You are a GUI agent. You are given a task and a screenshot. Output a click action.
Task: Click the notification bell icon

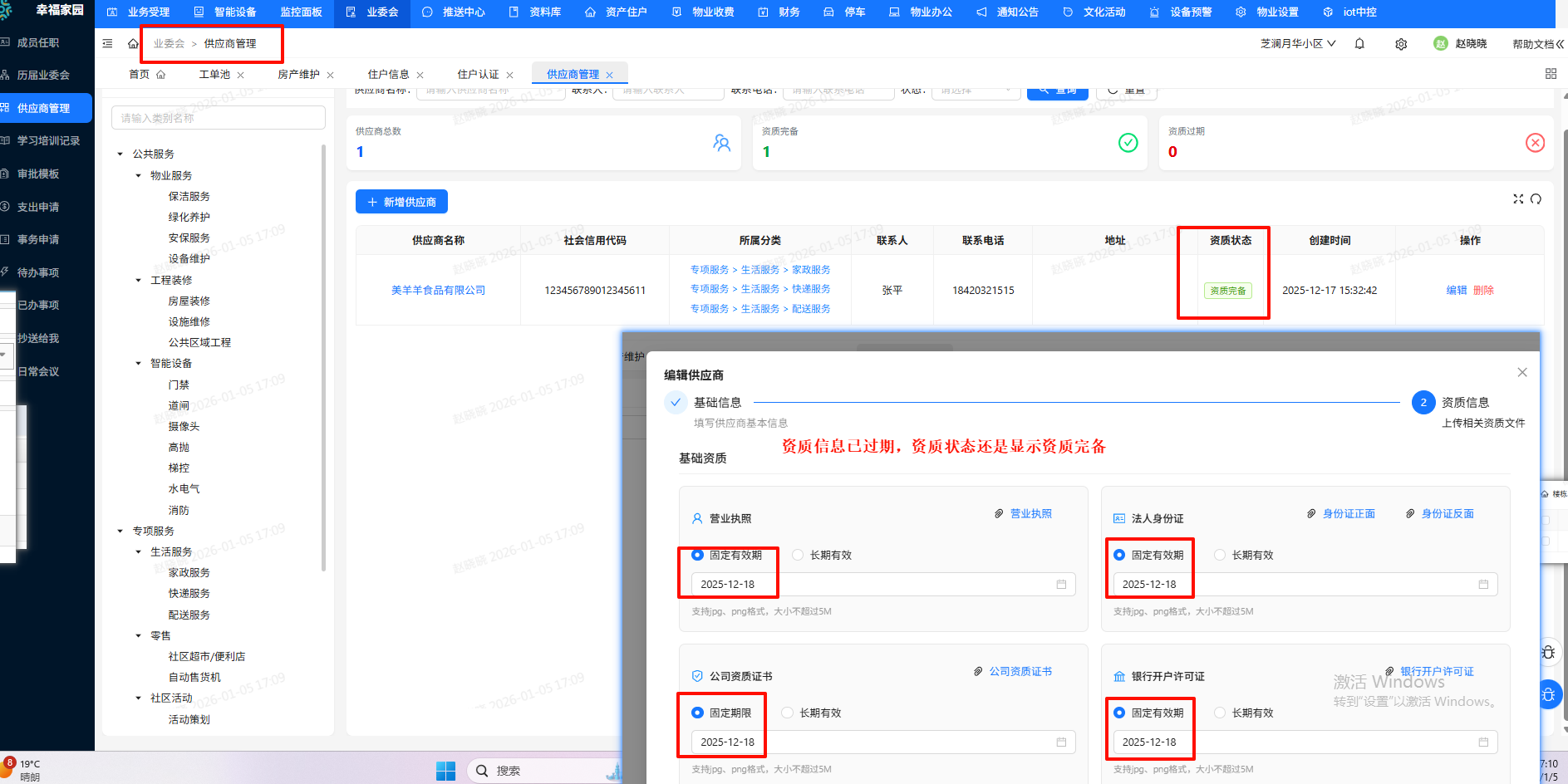(x=1359, y=44)
